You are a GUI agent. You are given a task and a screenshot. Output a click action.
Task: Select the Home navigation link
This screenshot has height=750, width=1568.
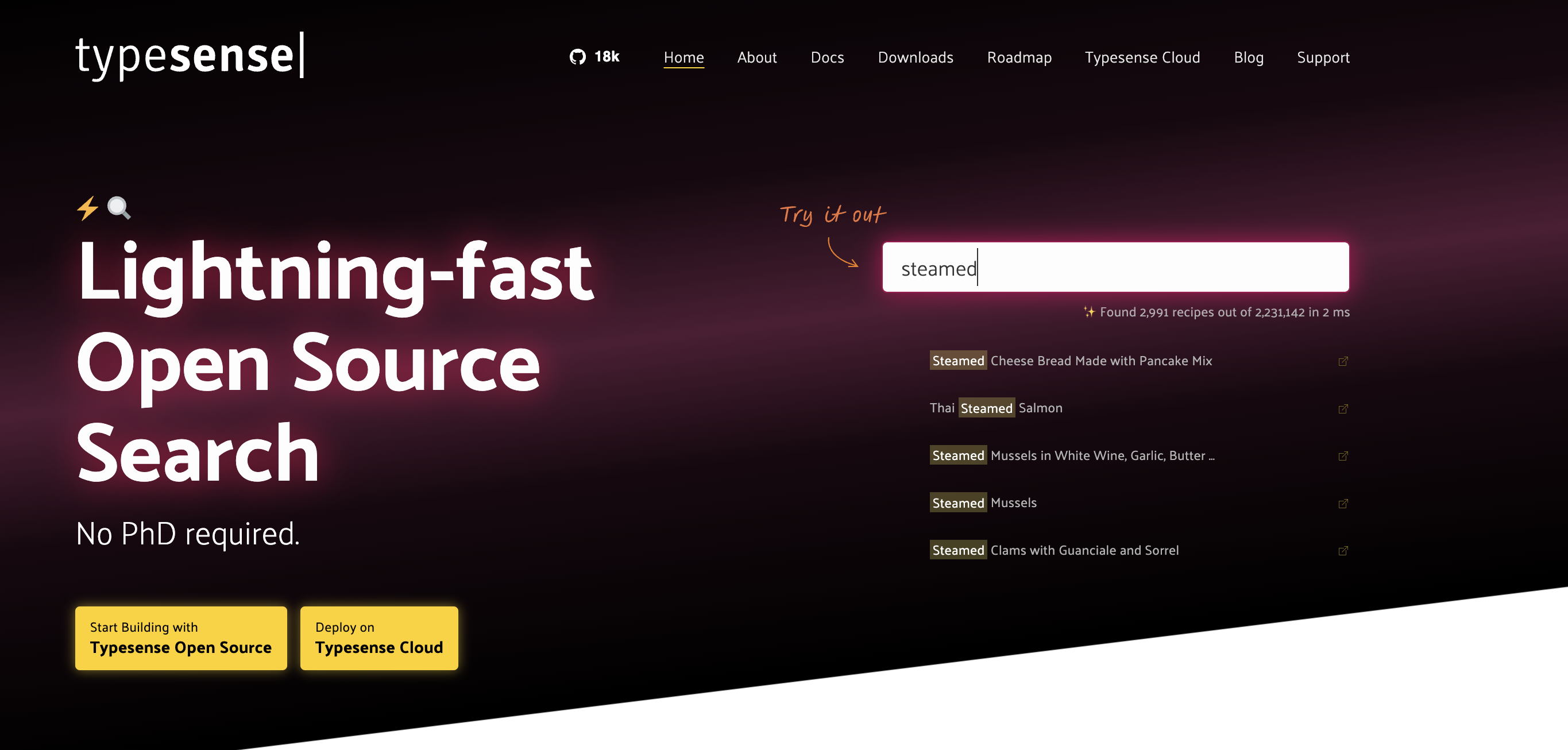683,57
